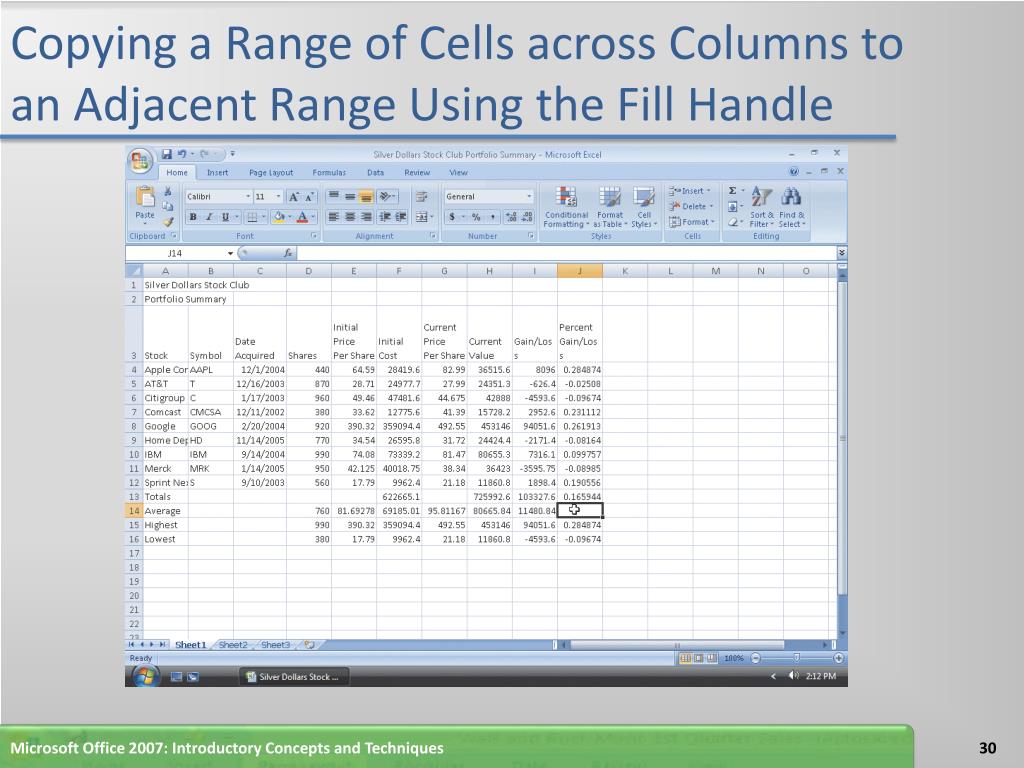Open the General number format dropdown
Screen dimensions: 1024x768
coord(529,197)
